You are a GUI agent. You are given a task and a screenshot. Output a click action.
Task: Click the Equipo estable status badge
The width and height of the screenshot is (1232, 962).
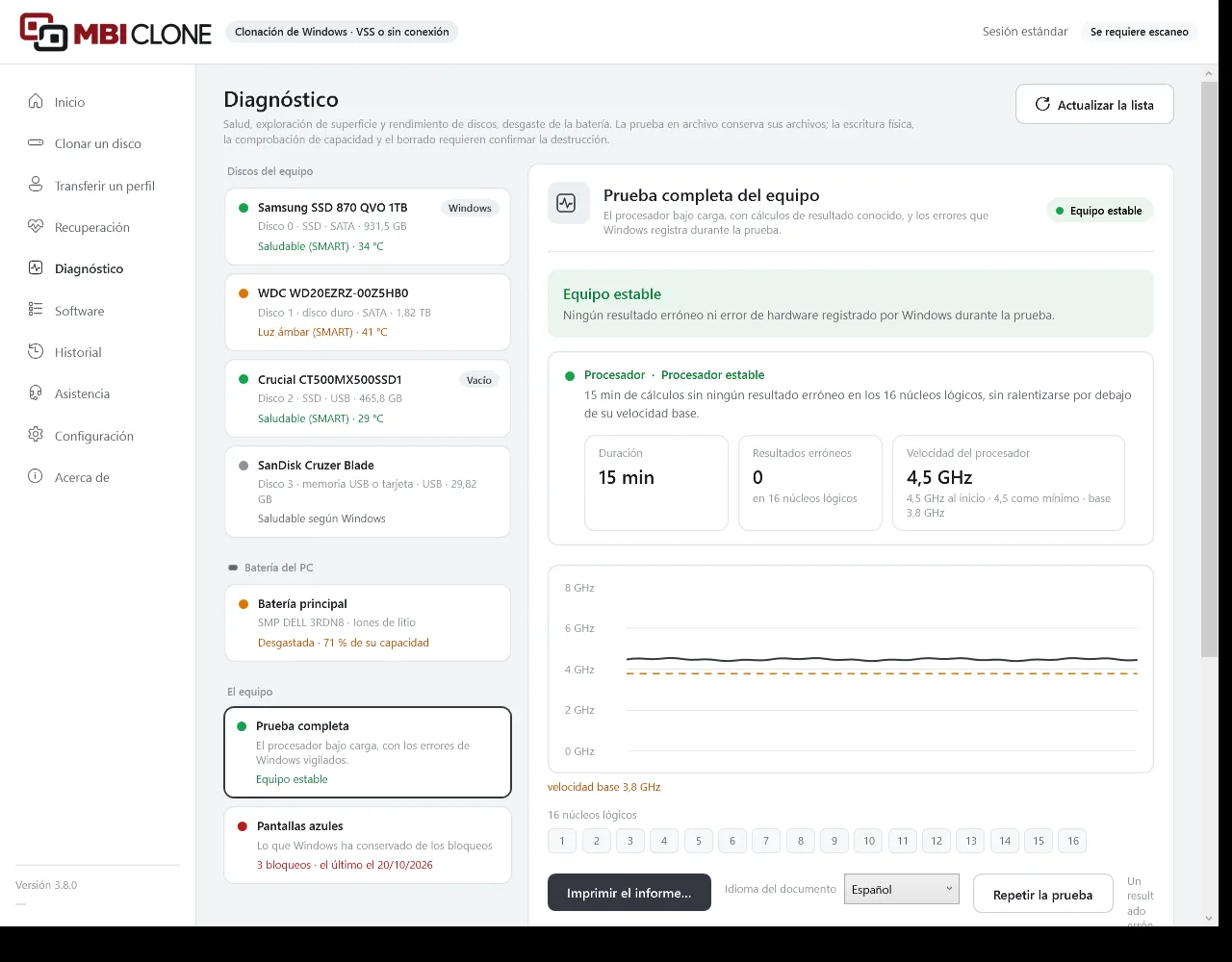1099,211
